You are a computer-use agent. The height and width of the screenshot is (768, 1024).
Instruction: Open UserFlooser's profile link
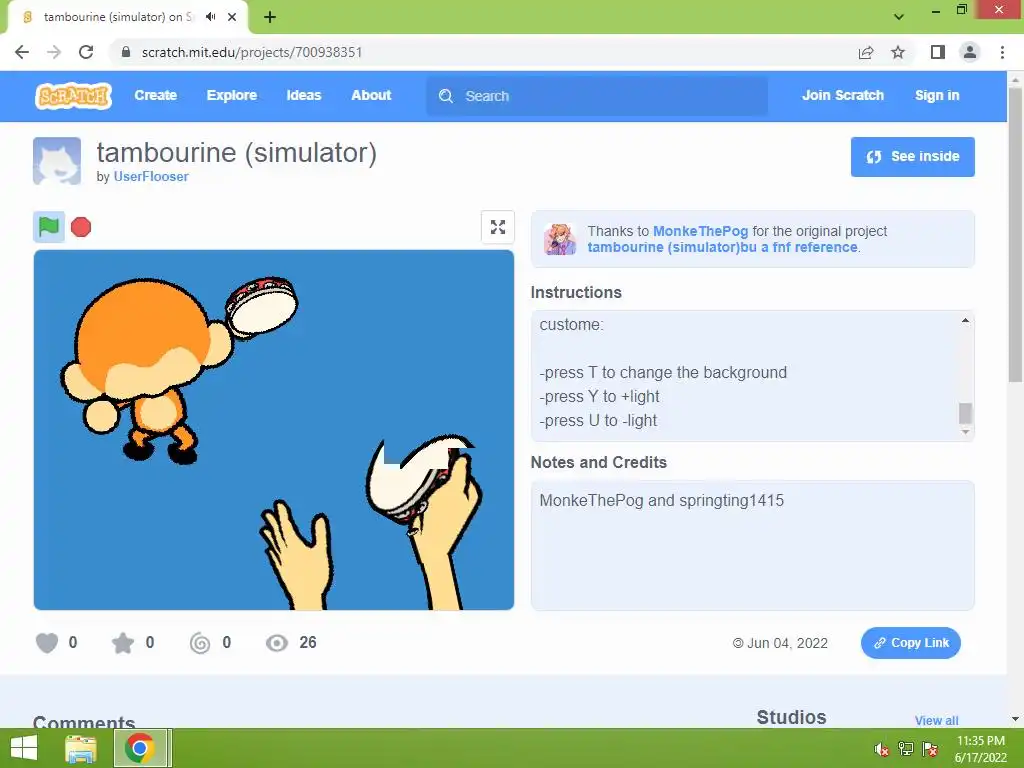(x=151, y=176)
